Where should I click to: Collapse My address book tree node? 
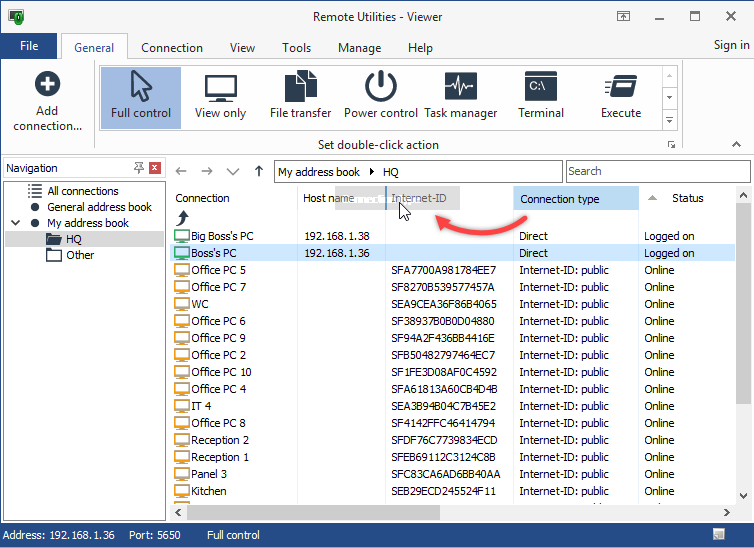[x=16, y=223]
